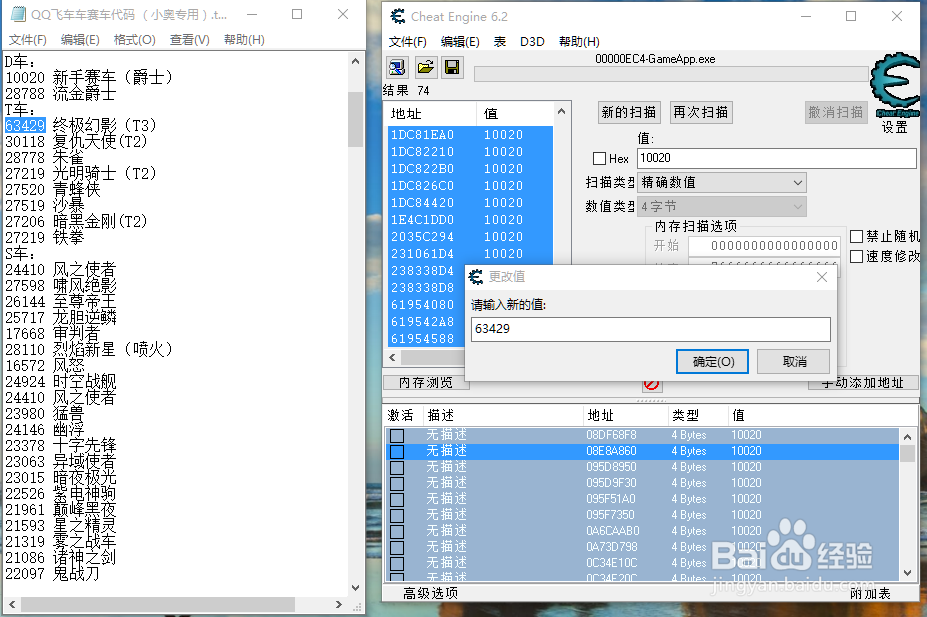This screenshot has width=927, height=617.
Task: Click the highlighted 63429 text in Notepad
Action: [x=25, y=125]
